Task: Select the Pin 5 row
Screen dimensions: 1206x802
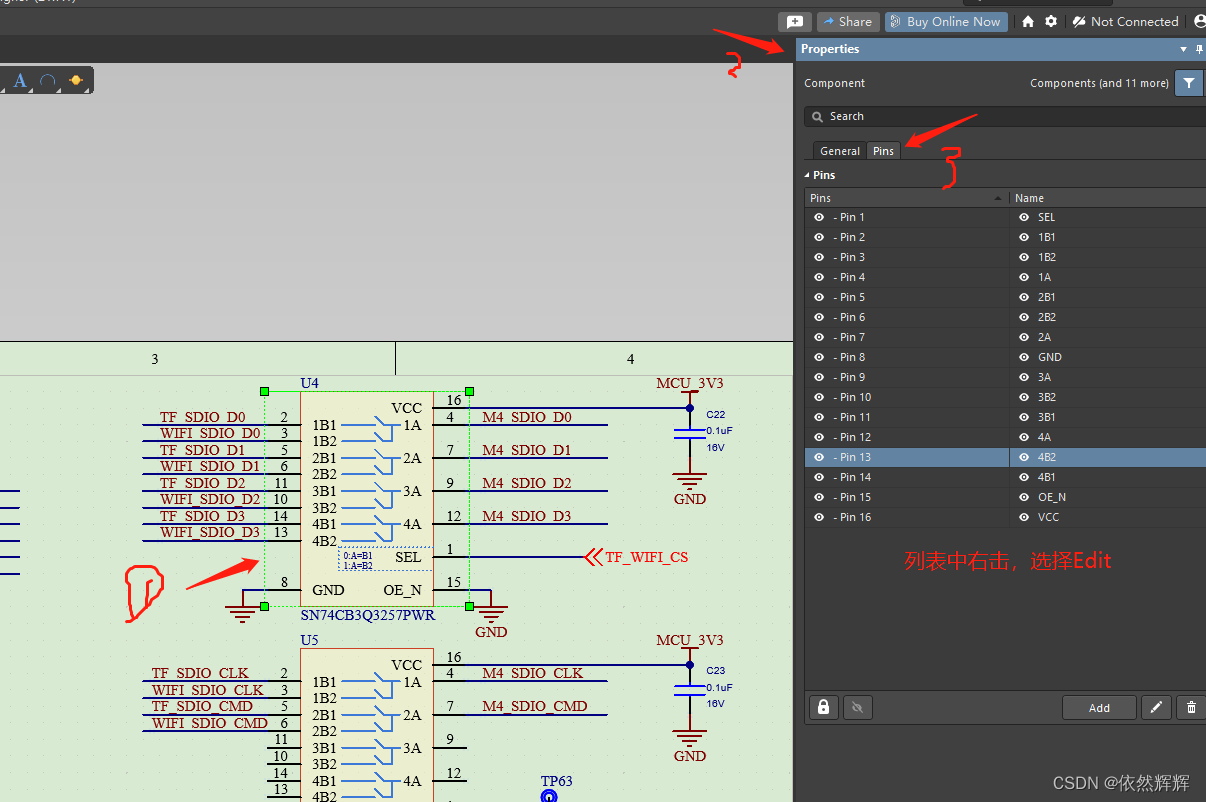Action: [x=1005, y=297]
